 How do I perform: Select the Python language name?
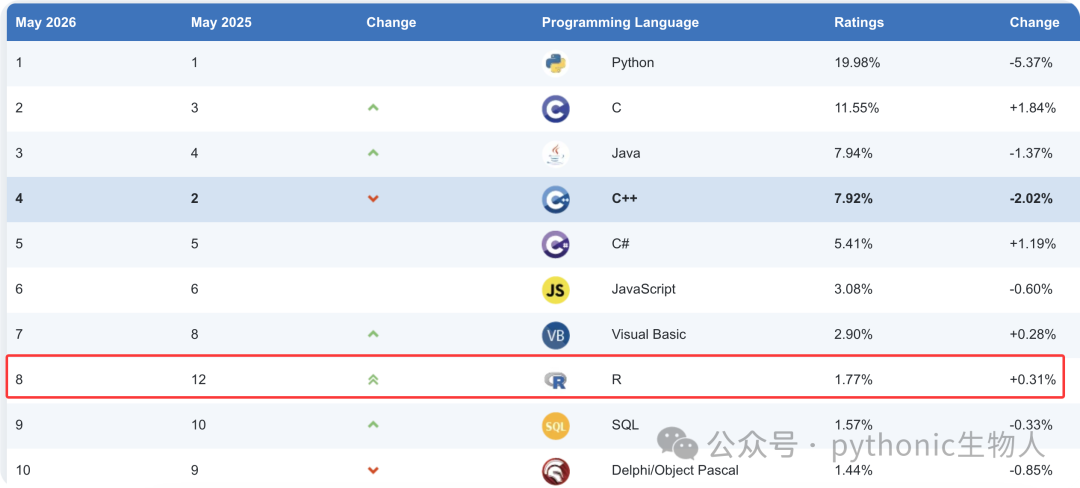pyautogui.click(x=632, y=63)
